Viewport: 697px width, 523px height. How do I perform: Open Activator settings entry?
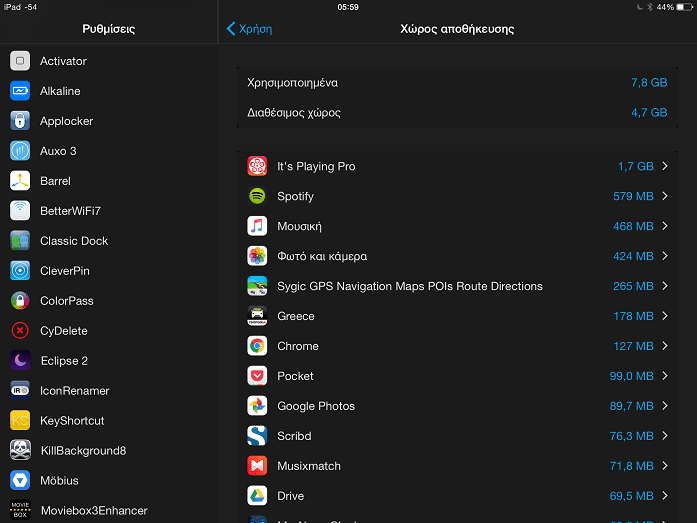tap(109, 61)
